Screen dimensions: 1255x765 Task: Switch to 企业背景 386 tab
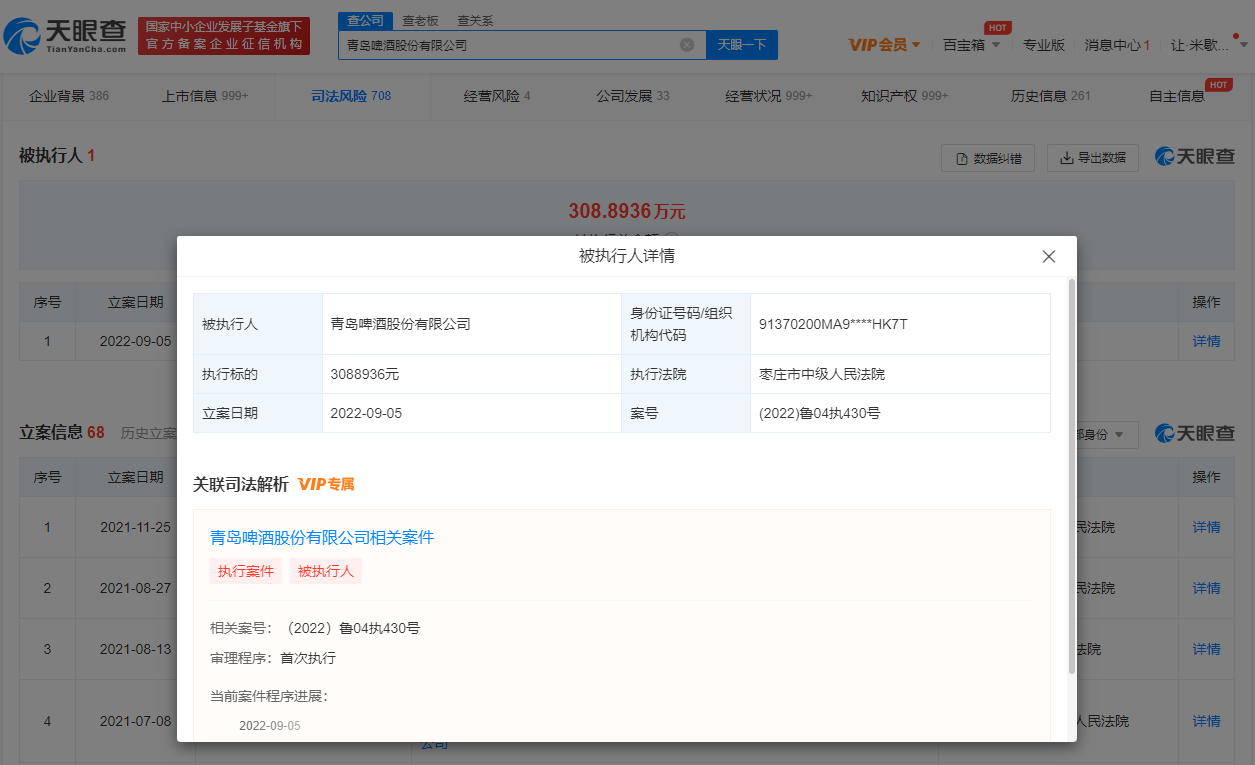[x=69, y=96]
